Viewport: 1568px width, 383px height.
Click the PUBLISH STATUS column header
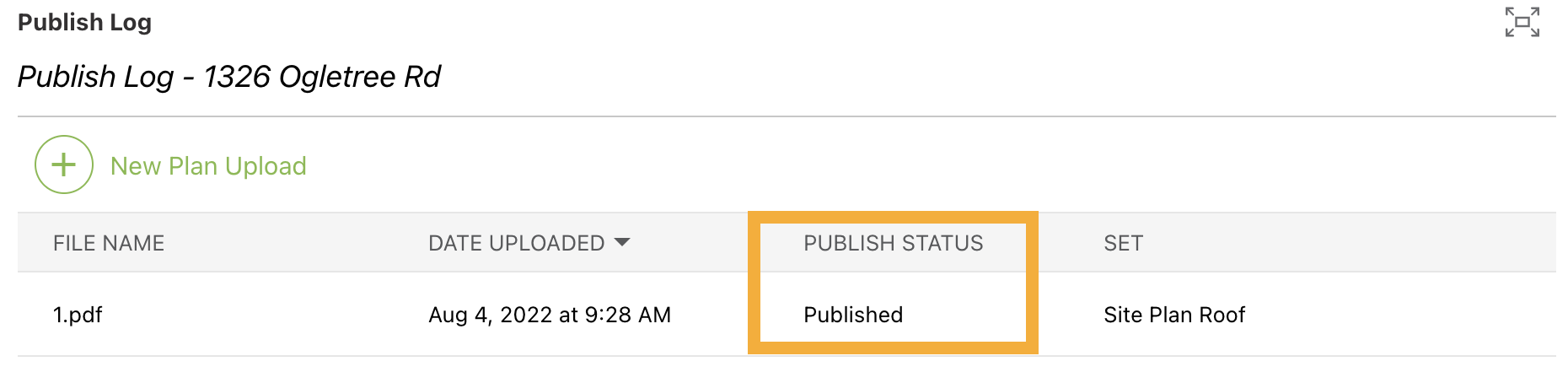tap(893, 243)
